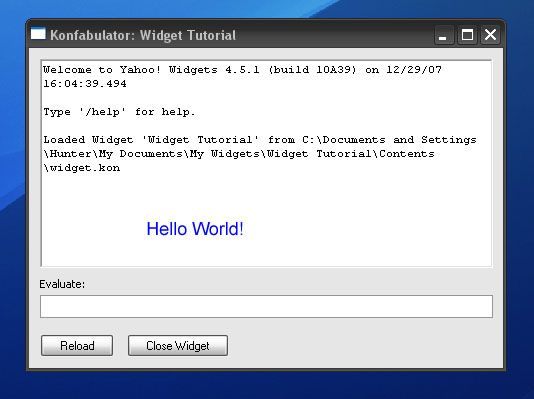This screenshot has width=534, height=399.
Task: Click the '\Hunter\My Documents\My Widgets' path line
Action: (239, 154)
